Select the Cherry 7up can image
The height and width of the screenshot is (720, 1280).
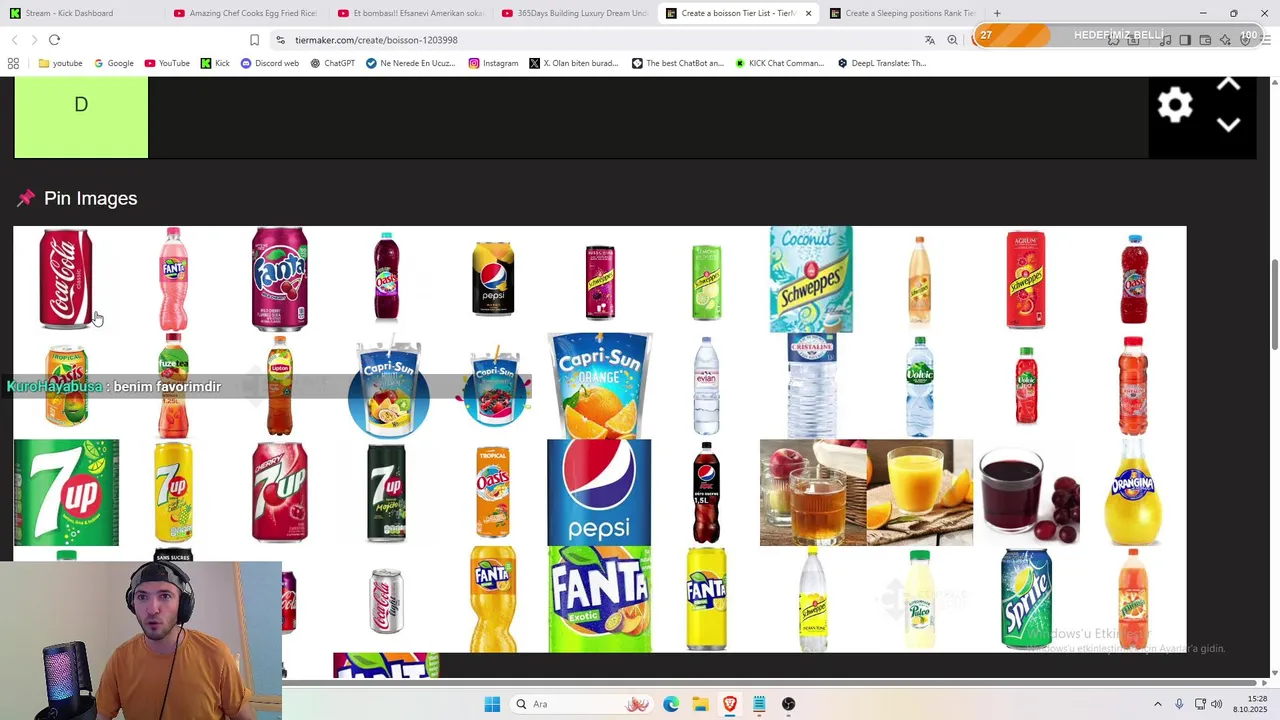tap(279, 492)
